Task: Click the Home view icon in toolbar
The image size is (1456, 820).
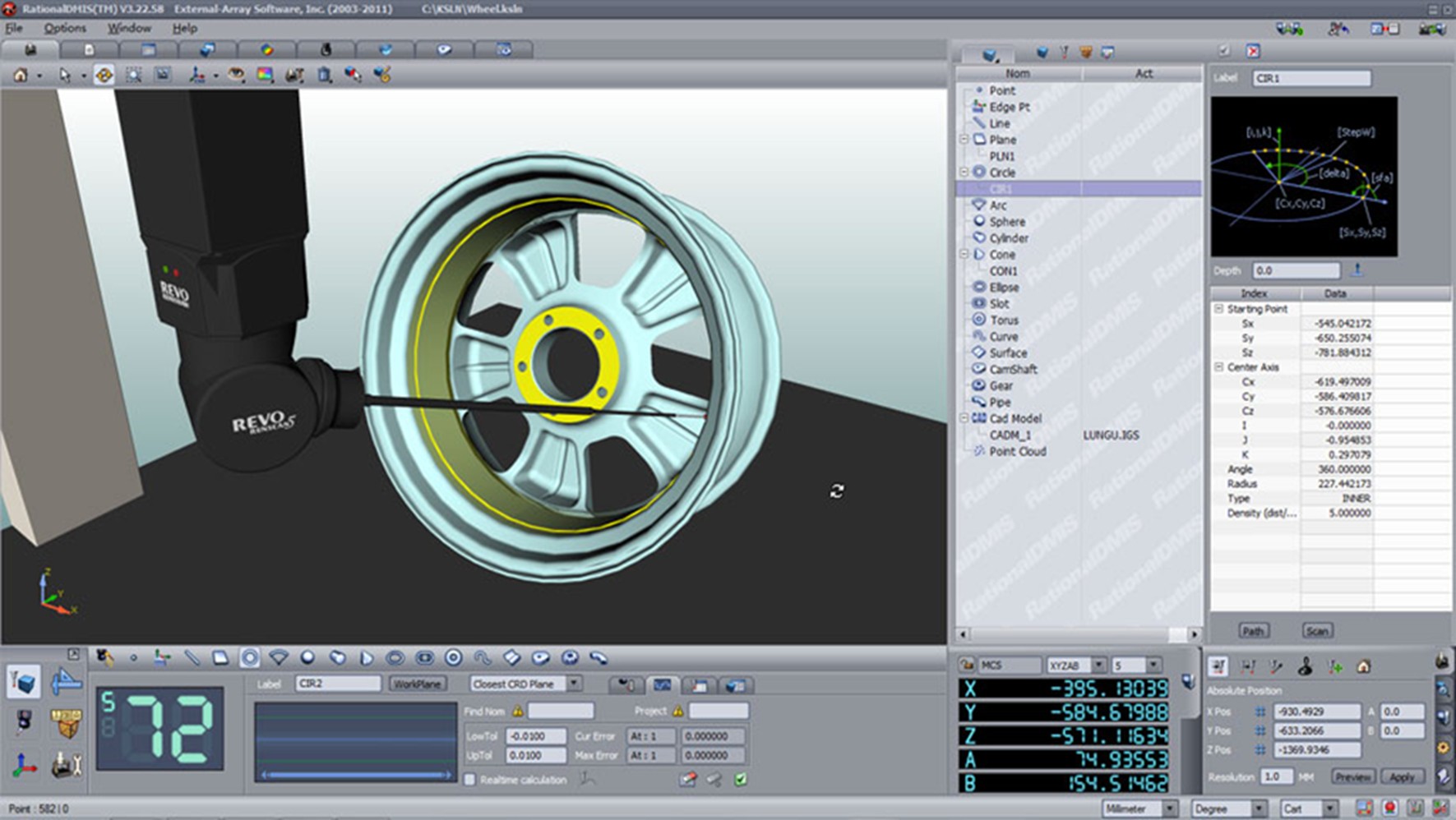Action: pos(21,75)
